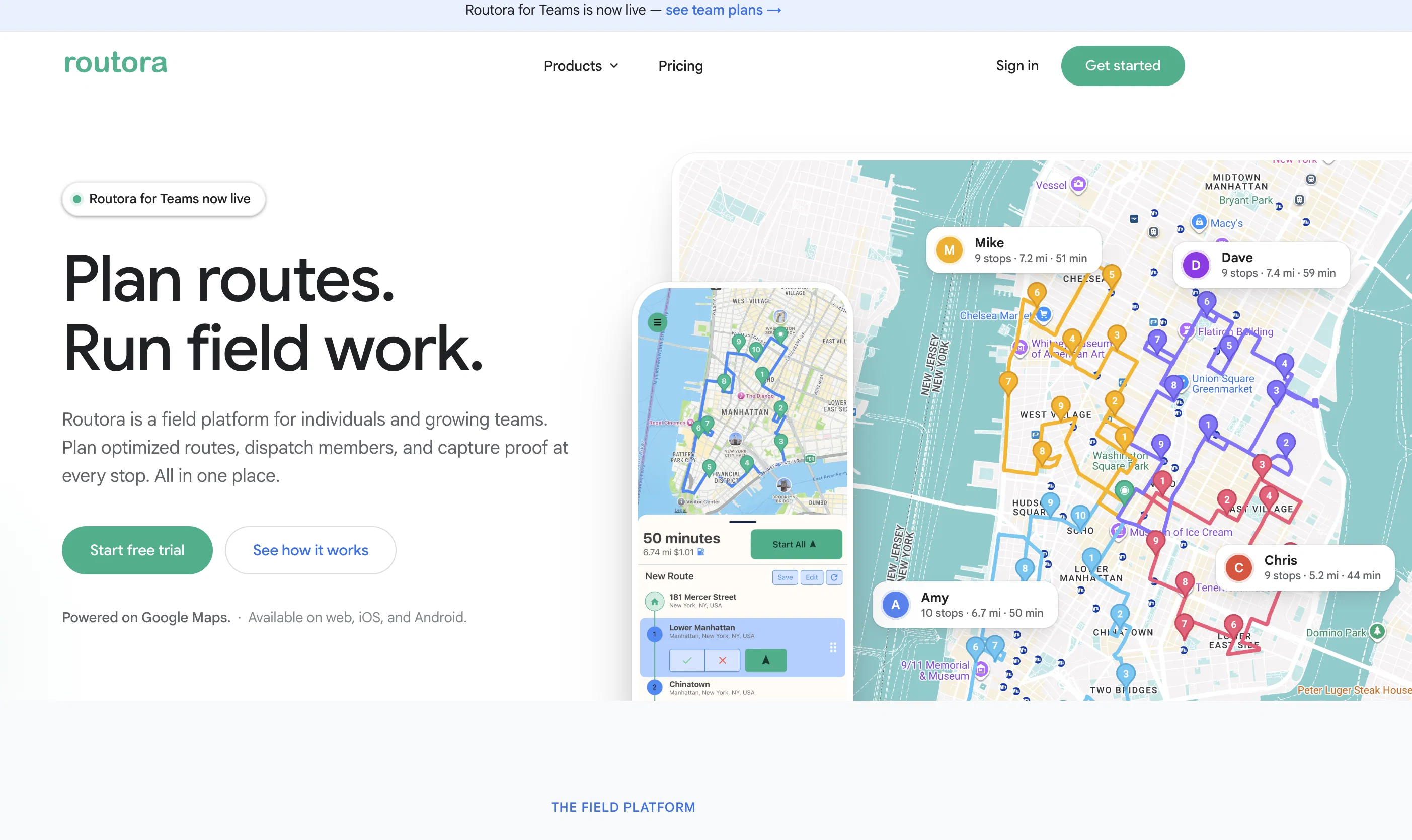This screenshot has width=1412, height=840.
Task: Click the refresh icon beside Edit
Action: point(834,577)
